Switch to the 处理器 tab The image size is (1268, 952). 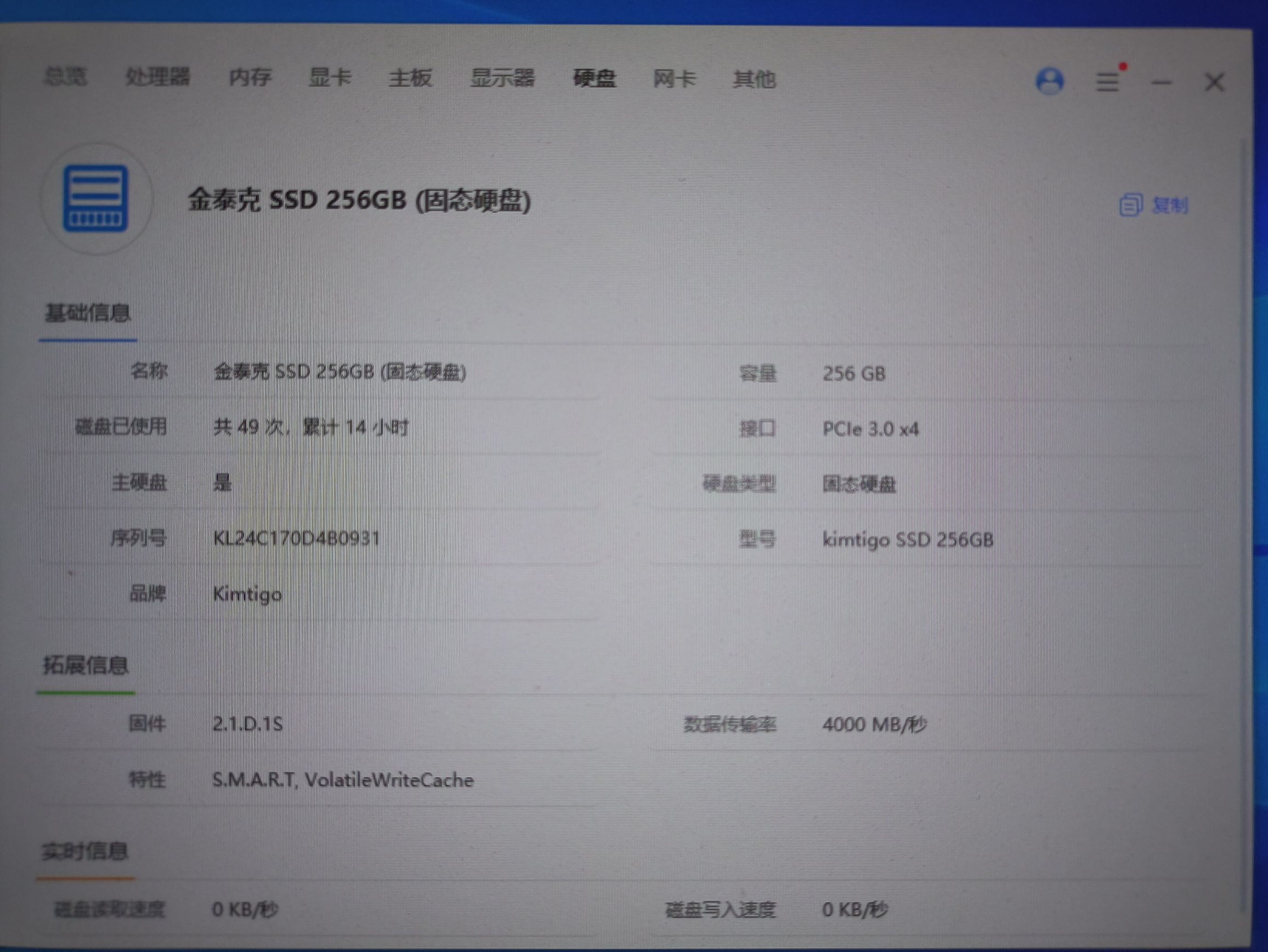158,77
